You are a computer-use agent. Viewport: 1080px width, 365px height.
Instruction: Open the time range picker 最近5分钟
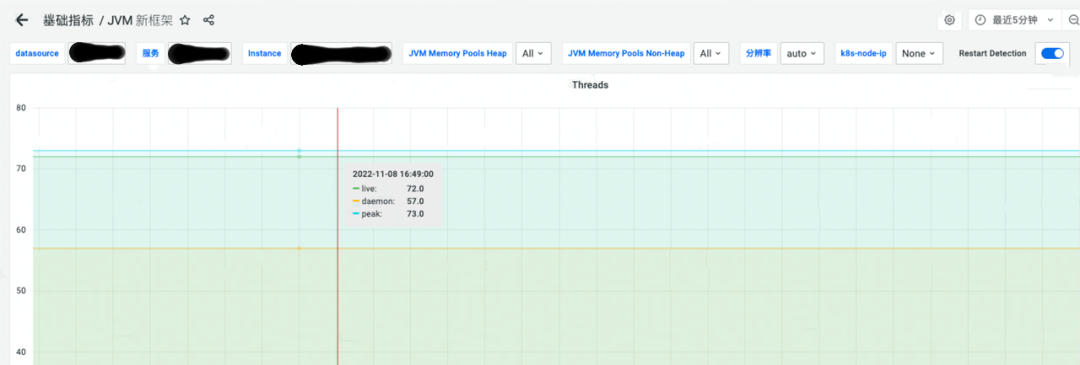[x=1015, y=20]
